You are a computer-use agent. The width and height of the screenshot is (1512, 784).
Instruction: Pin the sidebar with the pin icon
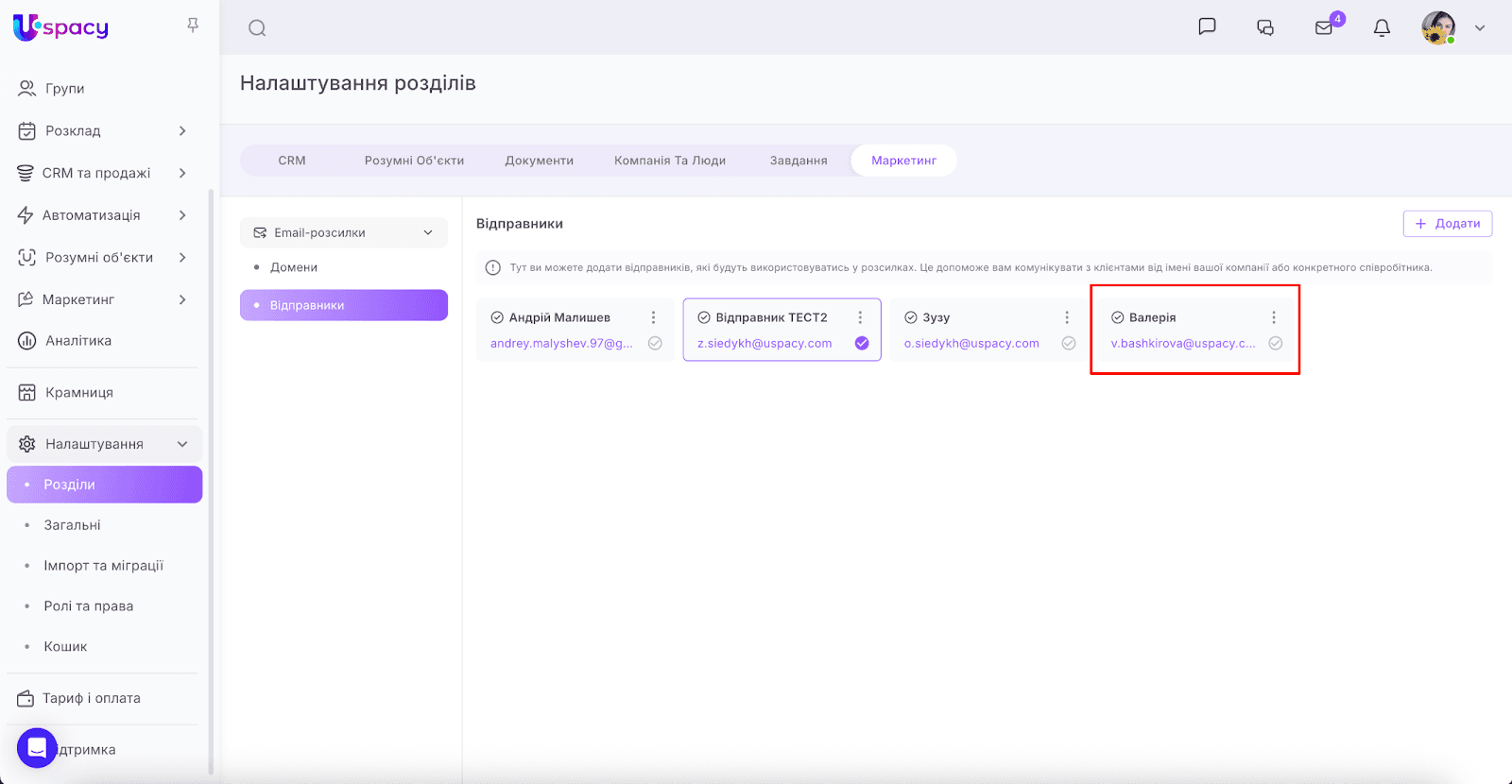tap(193, 26)
